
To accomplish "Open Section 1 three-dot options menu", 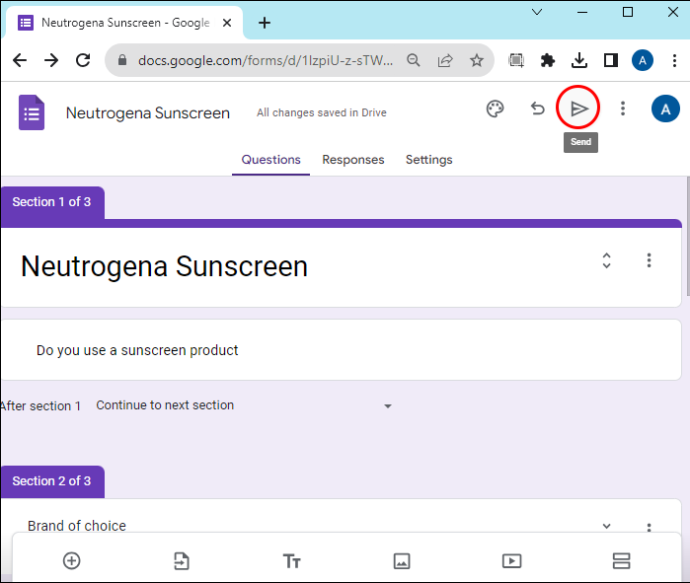I will pos(649,260).
